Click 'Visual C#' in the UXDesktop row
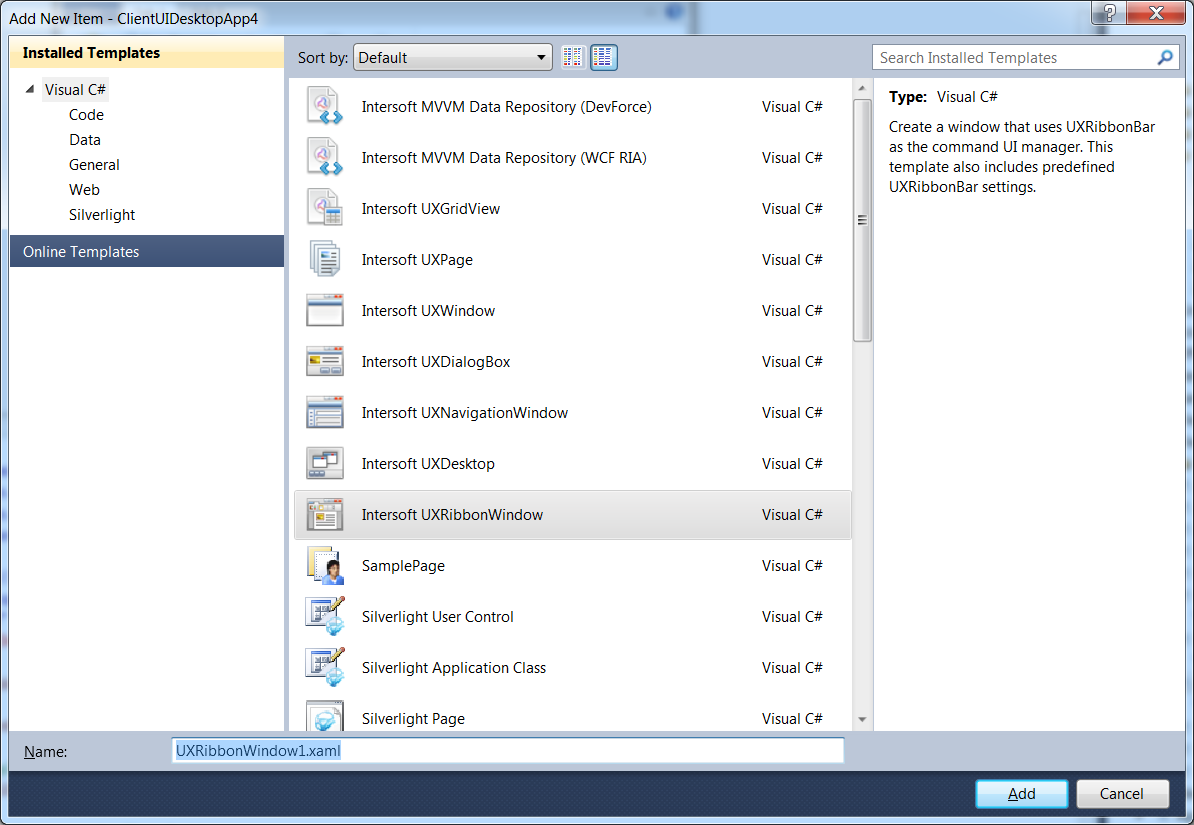 point(792,464)
